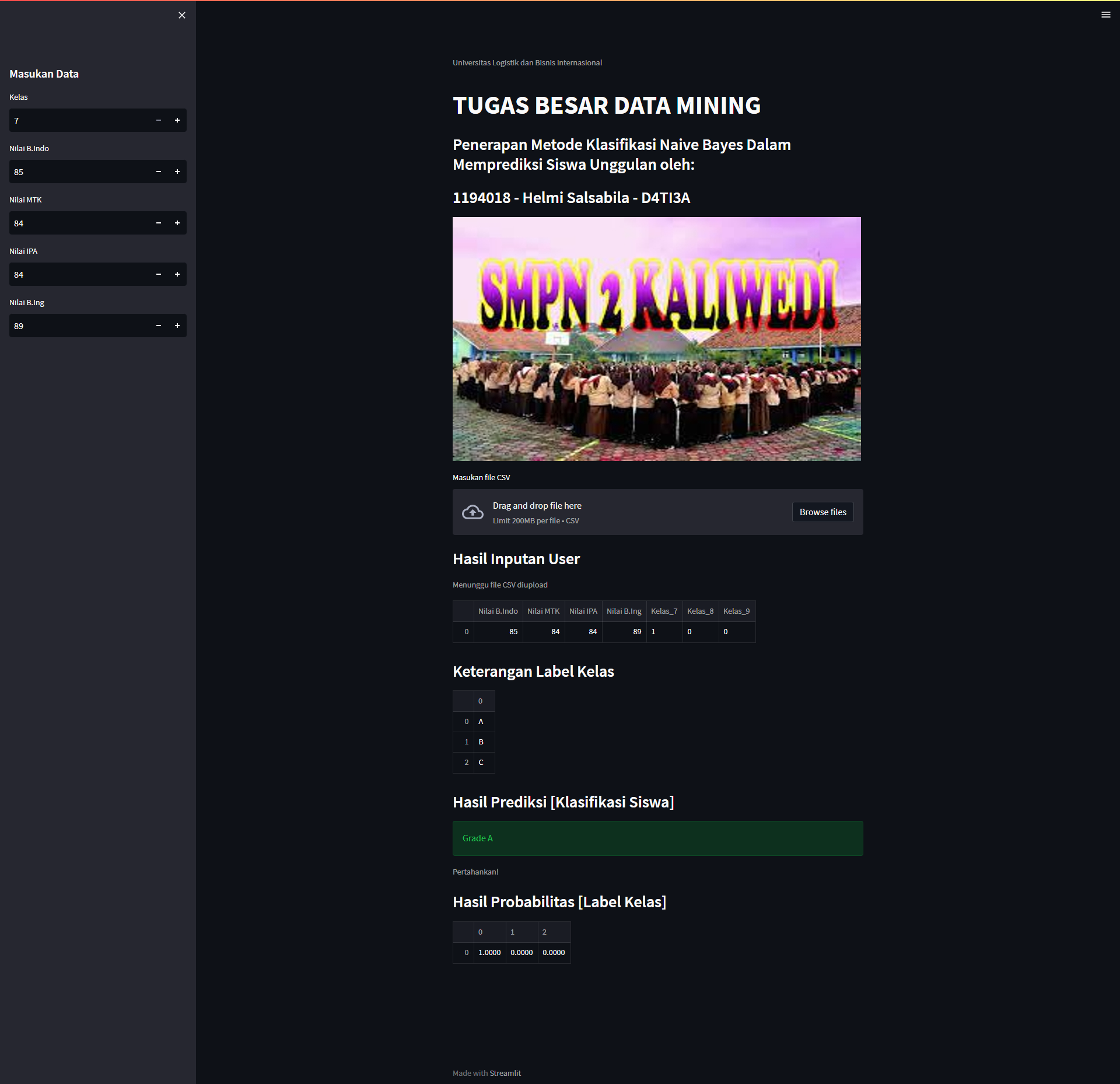1120x1084 pixels.
Task: Click Kelas_7 column header in table
Action: [664, 611]
